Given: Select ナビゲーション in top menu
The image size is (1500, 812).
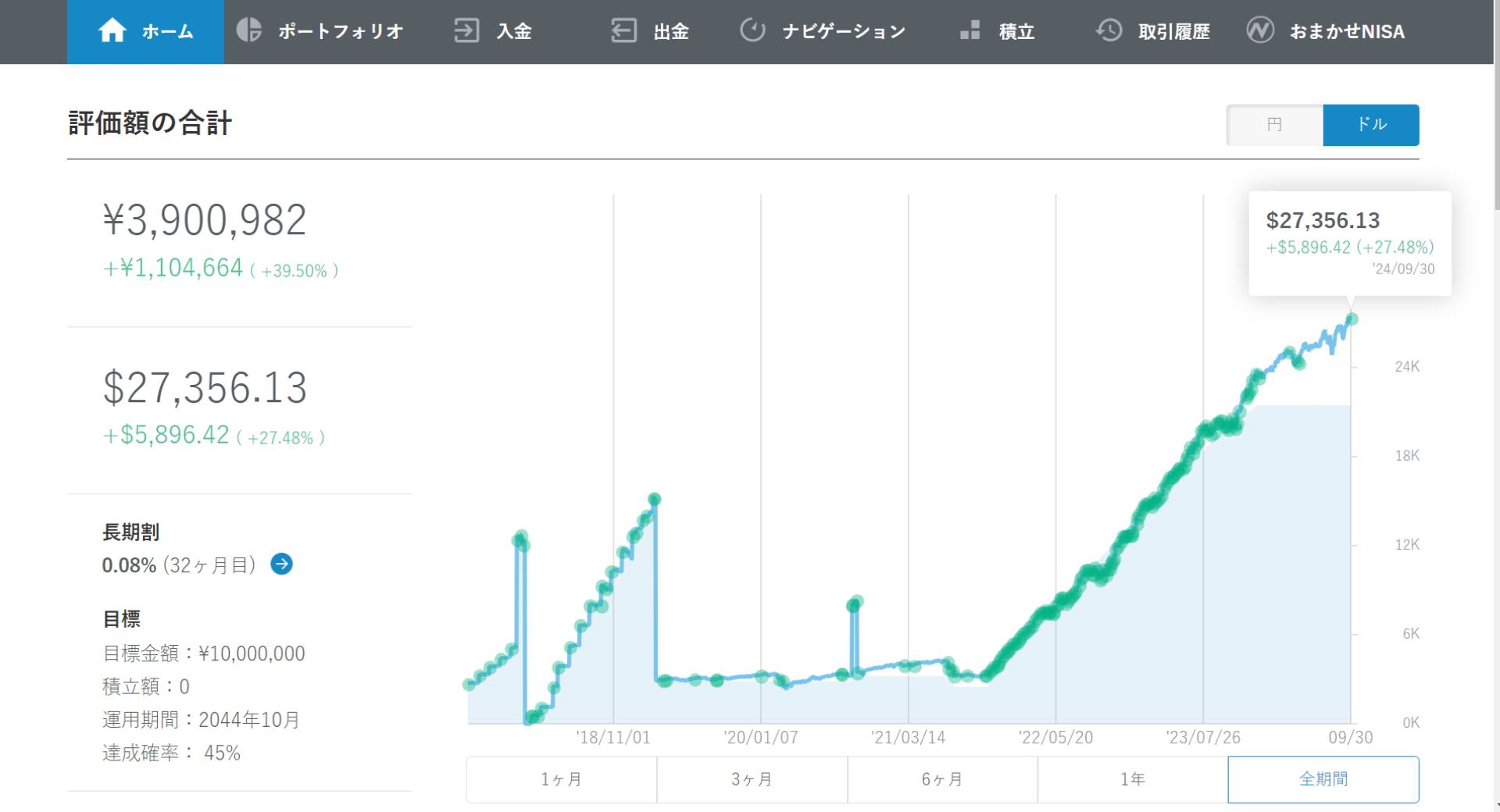Looking at the screenshot, I should coord(823,32).
